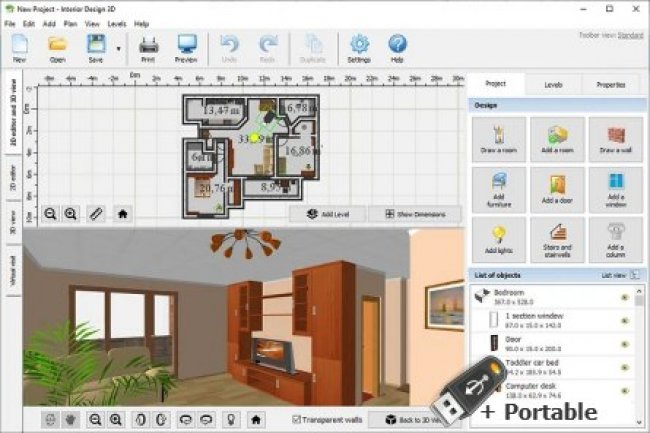Click the Redo toolbar icon
650x433 pixels.
[267, 48]
